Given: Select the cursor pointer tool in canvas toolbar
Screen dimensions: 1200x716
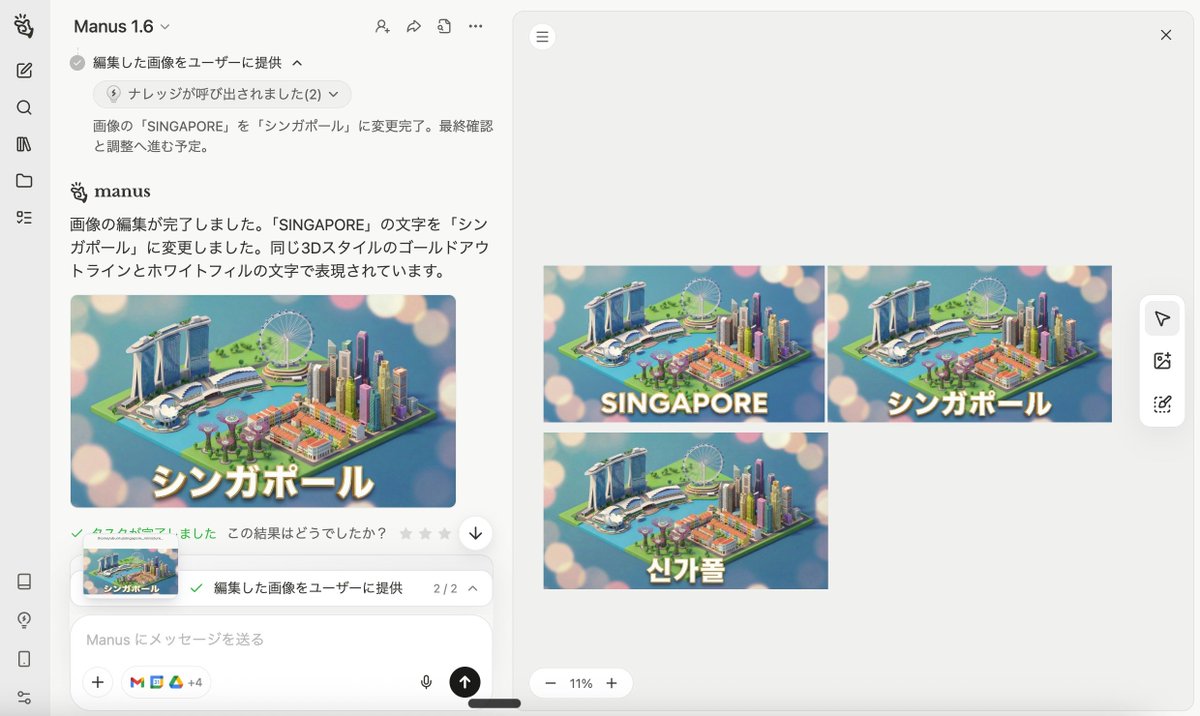Looking at the screenshot, I should [1161, 319].
